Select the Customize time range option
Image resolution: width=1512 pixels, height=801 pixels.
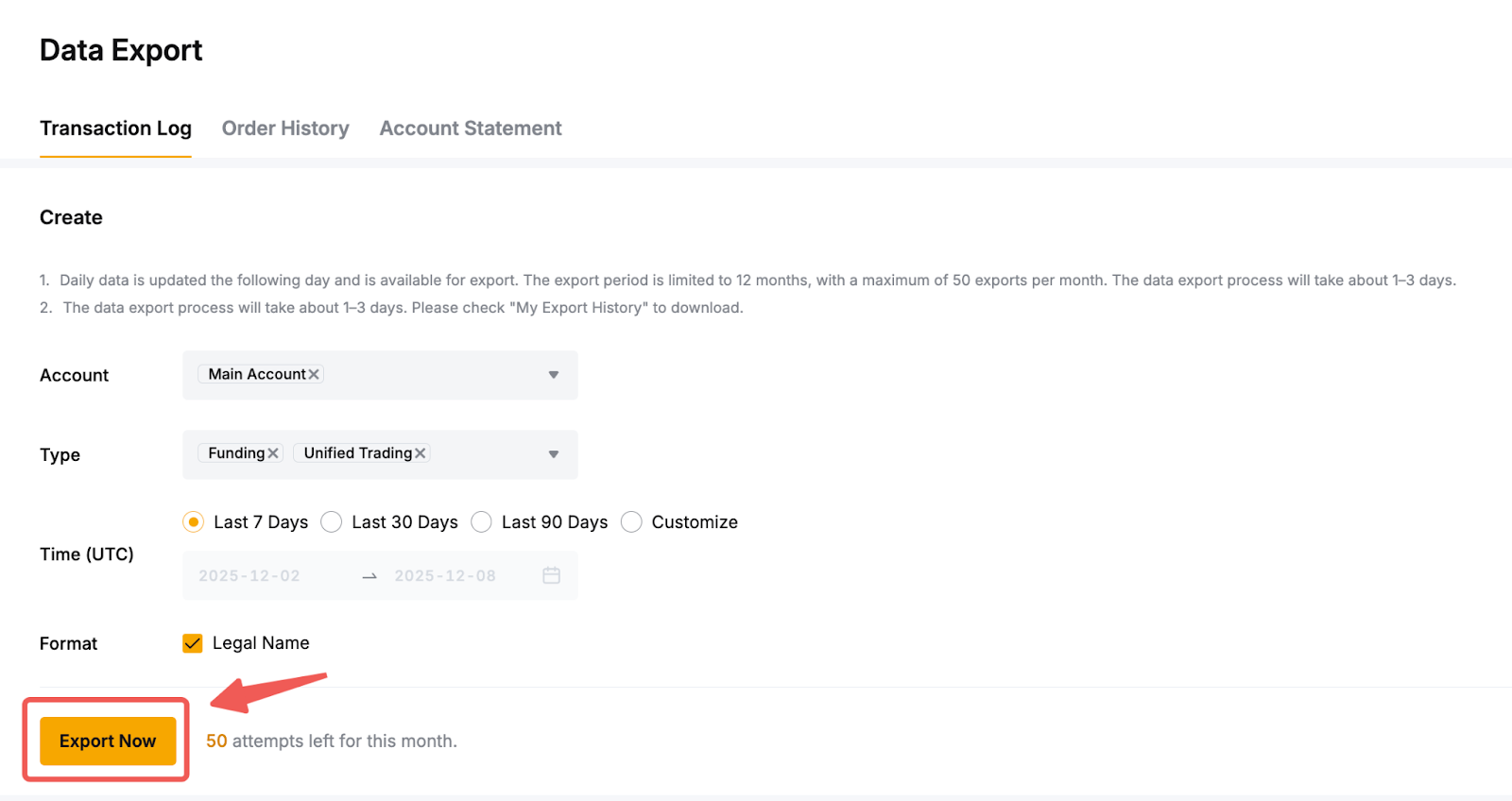coord(631,522)
